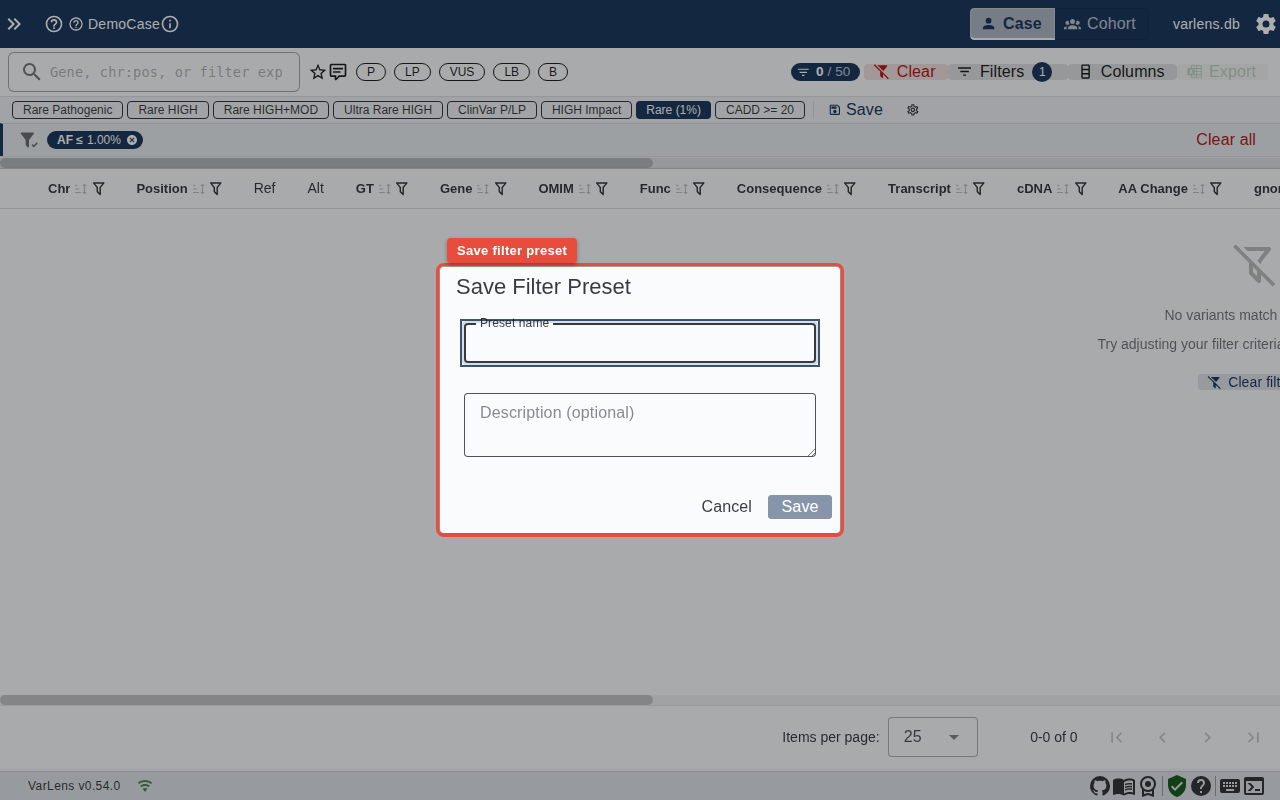Screen dimensions: 1280x800
Task: Open the filter preset settings gear beside Save
Action: [x=912, y=110]
